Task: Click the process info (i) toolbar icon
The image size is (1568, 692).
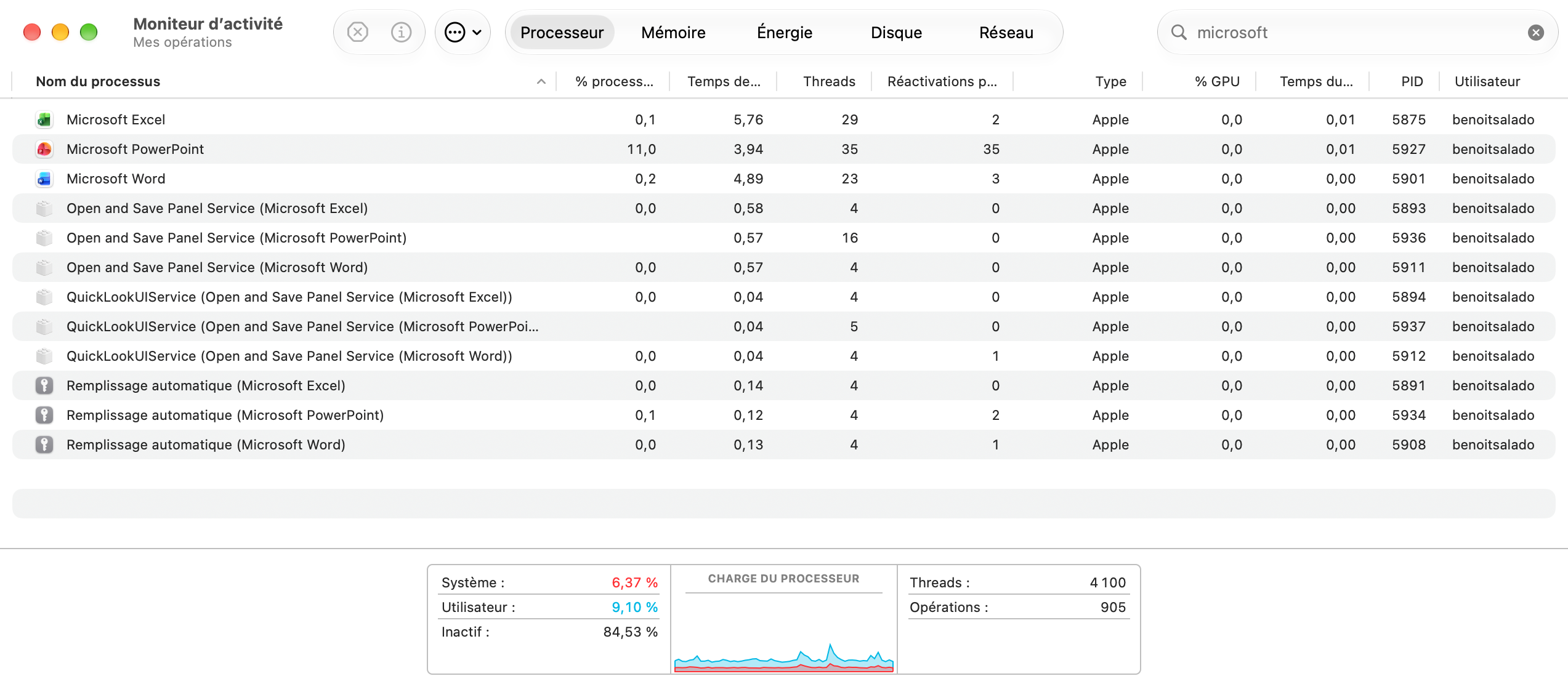Action: (x=401, y=32)
